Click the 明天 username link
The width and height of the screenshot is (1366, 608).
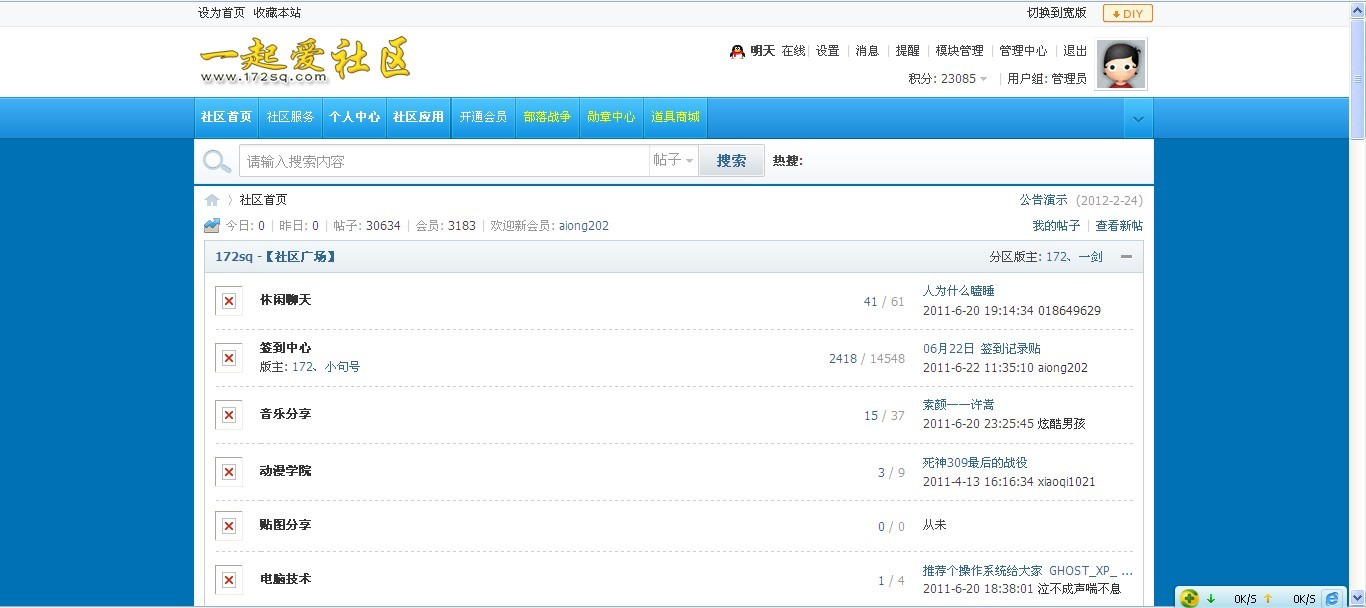(763, 51)
